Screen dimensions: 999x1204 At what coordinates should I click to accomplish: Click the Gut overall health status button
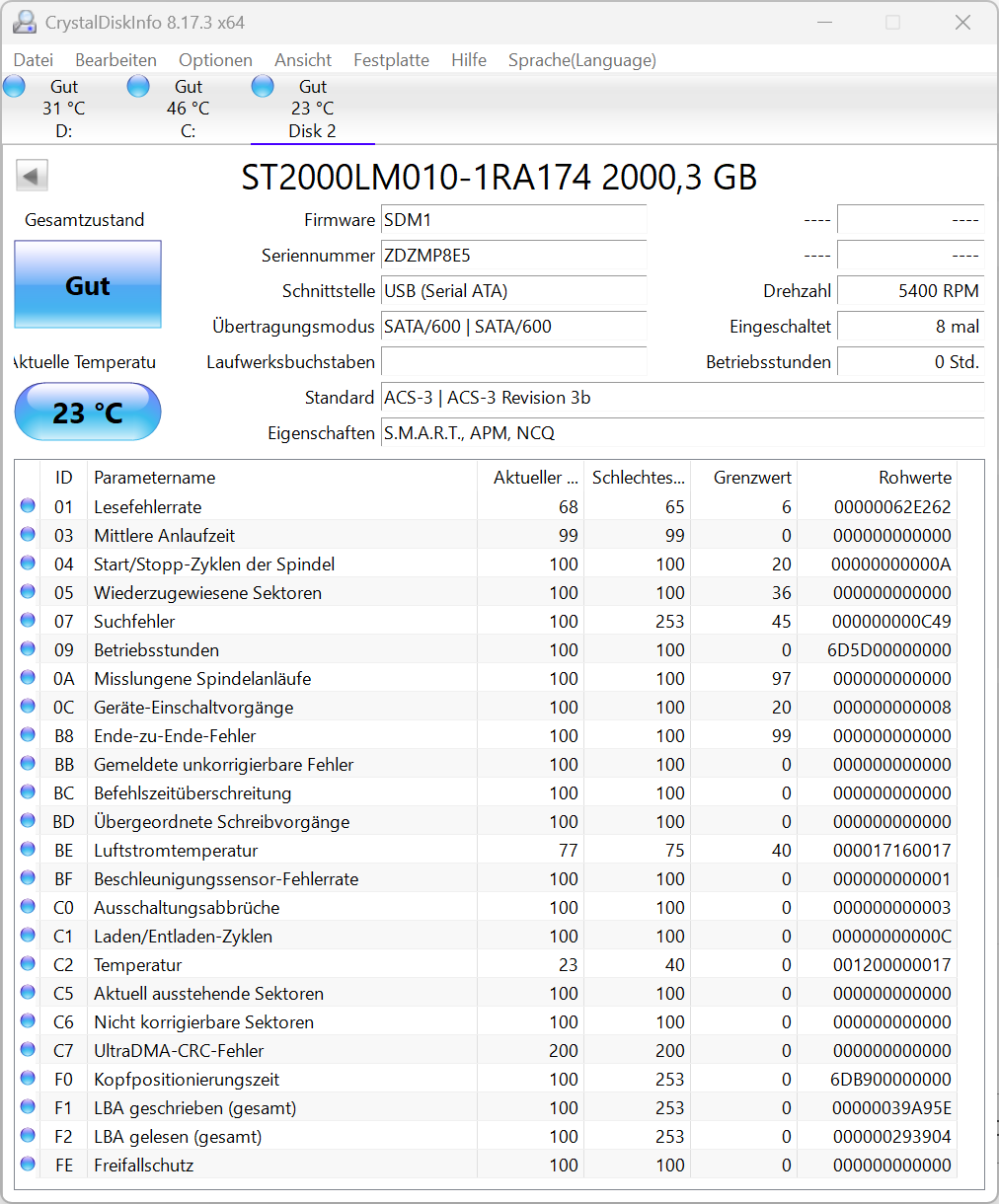[x=87, y=284]
